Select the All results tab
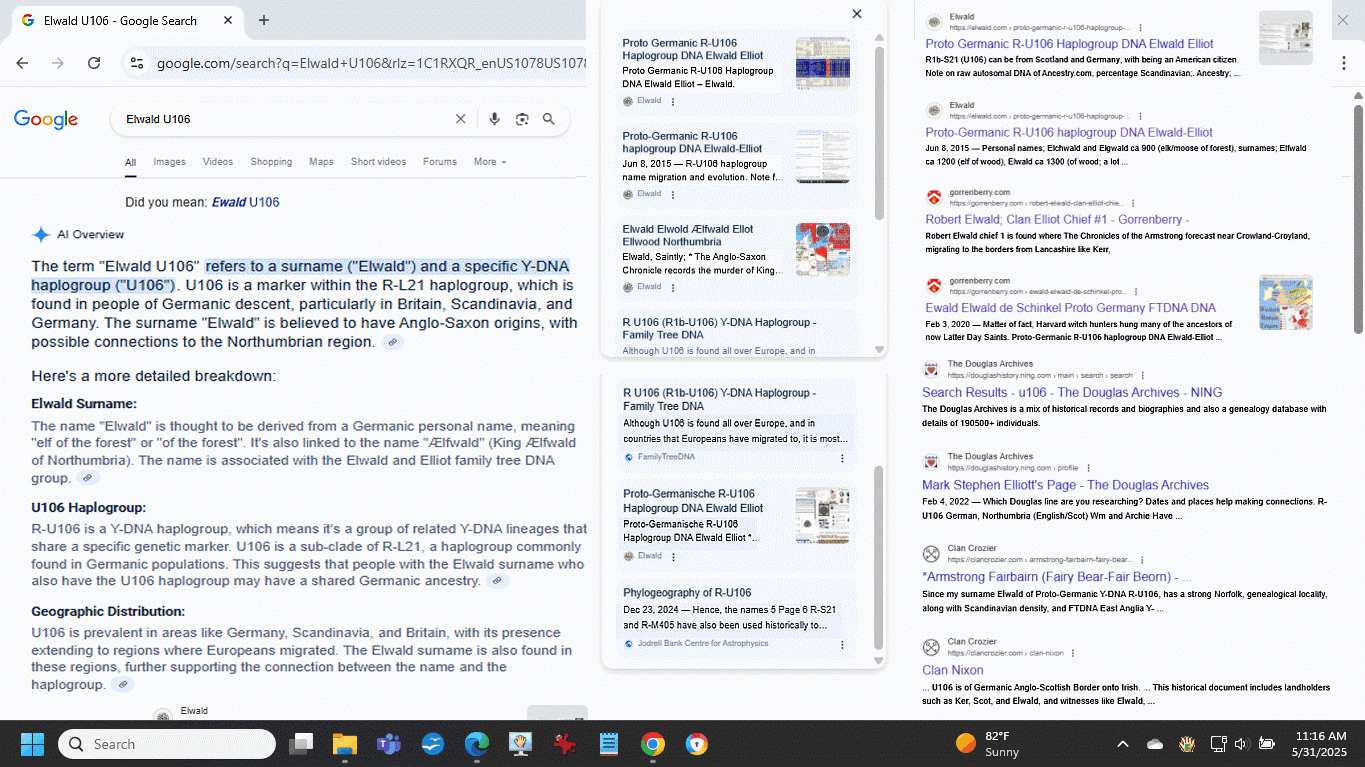This screenshot has width=1365, height=767. [x=130, y=162]
